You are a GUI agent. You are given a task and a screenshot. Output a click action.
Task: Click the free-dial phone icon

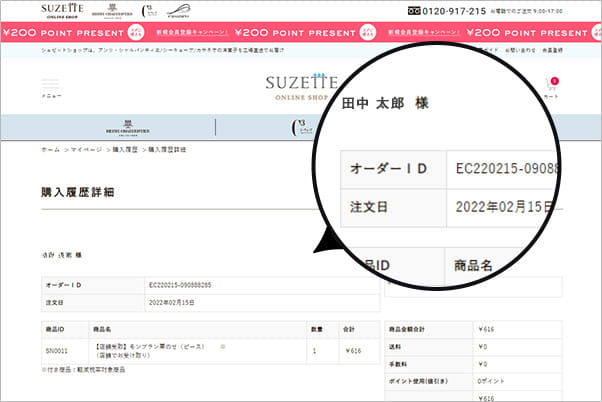[x=415, y=11]
